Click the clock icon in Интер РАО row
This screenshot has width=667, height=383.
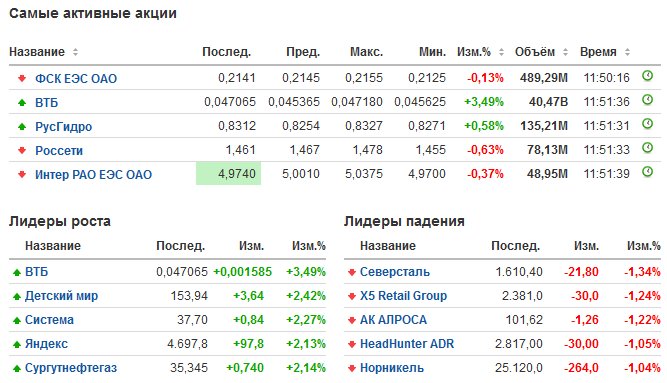pyautogui.click(x=647, y=172)
